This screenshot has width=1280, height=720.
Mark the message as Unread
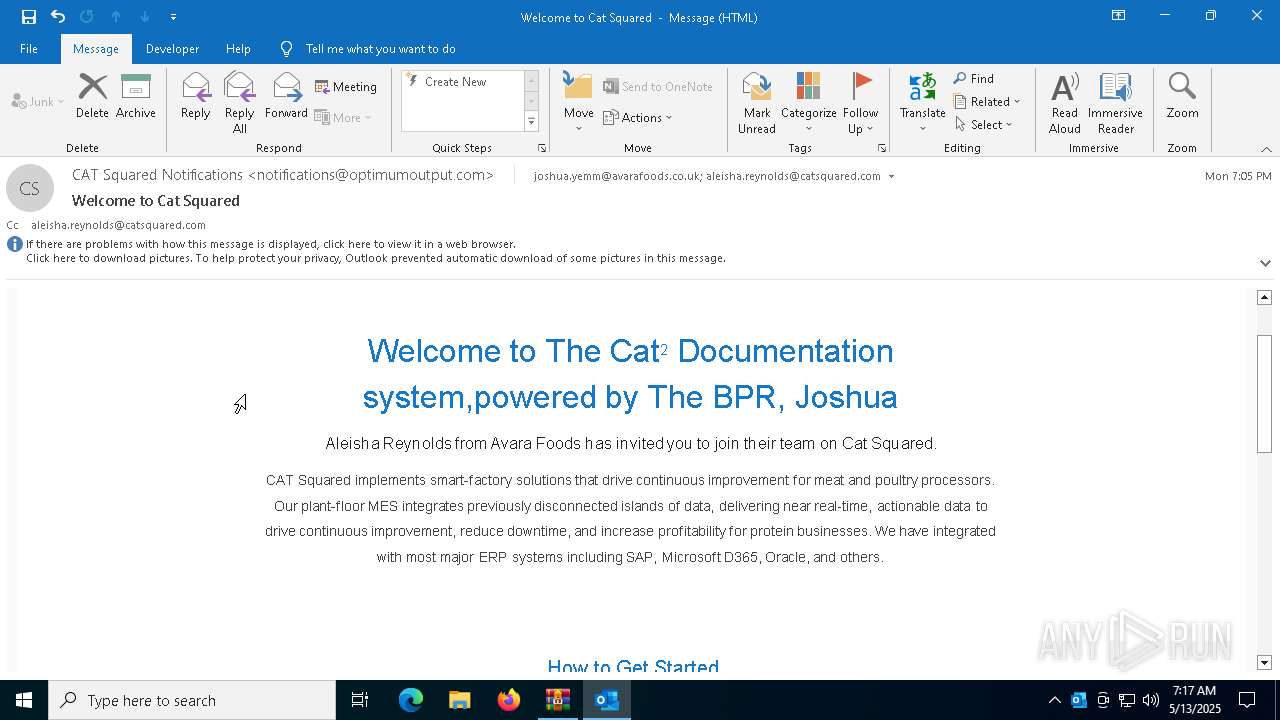pos(757,103)
